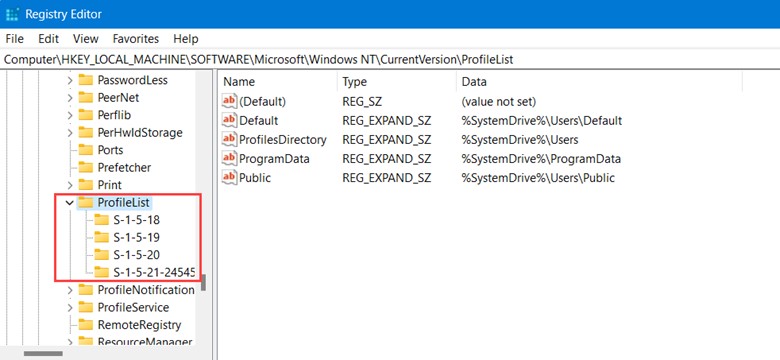Select the ProfilesDirectory value name
Viewport: 780px width, 360px height.
pos(283,140)
